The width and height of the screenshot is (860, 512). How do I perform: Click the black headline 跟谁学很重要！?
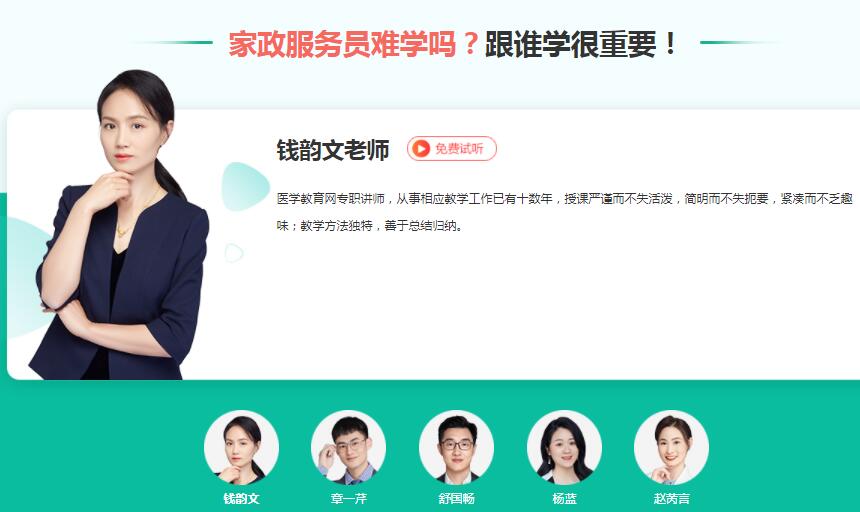[582, 44]
